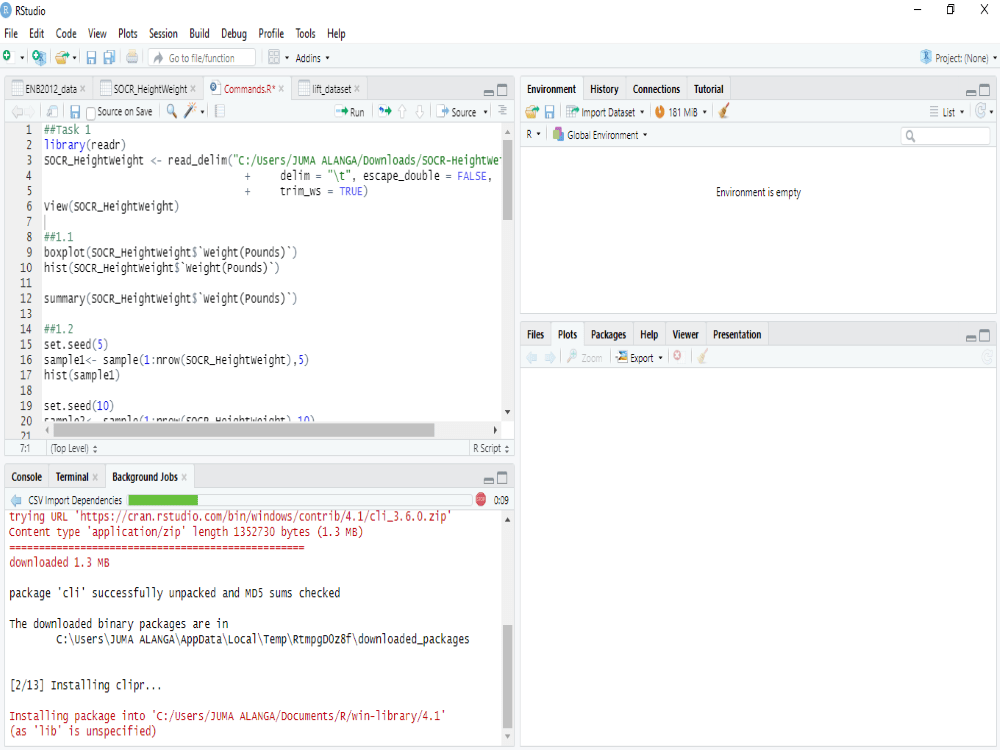
Task: Click the workspace panes grid icon
Action: point(274,57)
